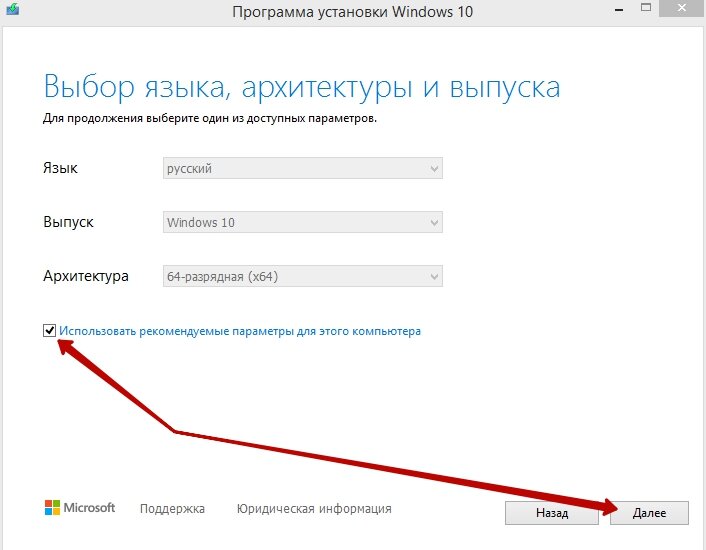The height and width of the screenshot is (550, 706).
Task: Click the Далее button
Action: click(x=649, y=513)
